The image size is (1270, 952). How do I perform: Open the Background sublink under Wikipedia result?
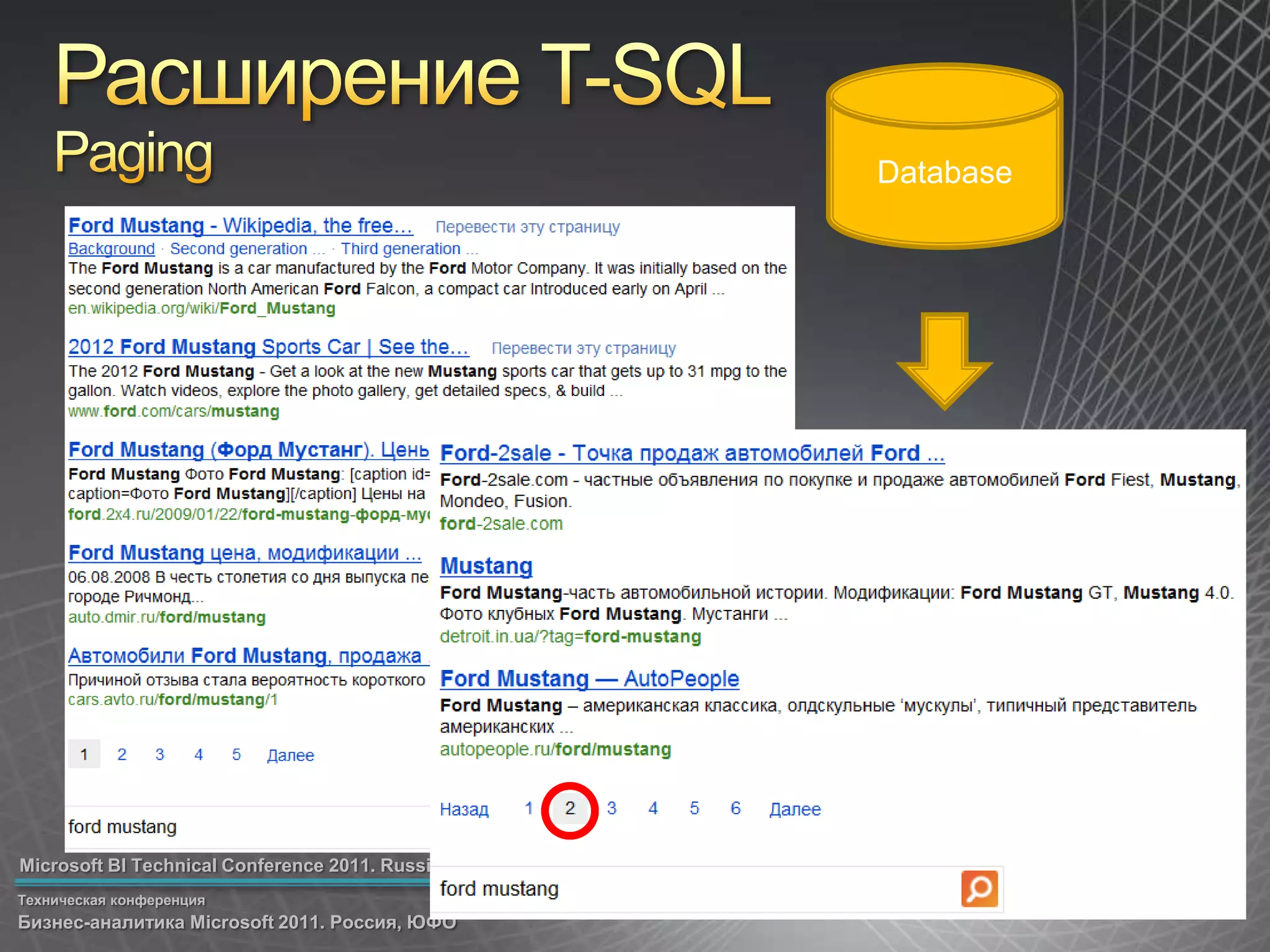(112, 249)
